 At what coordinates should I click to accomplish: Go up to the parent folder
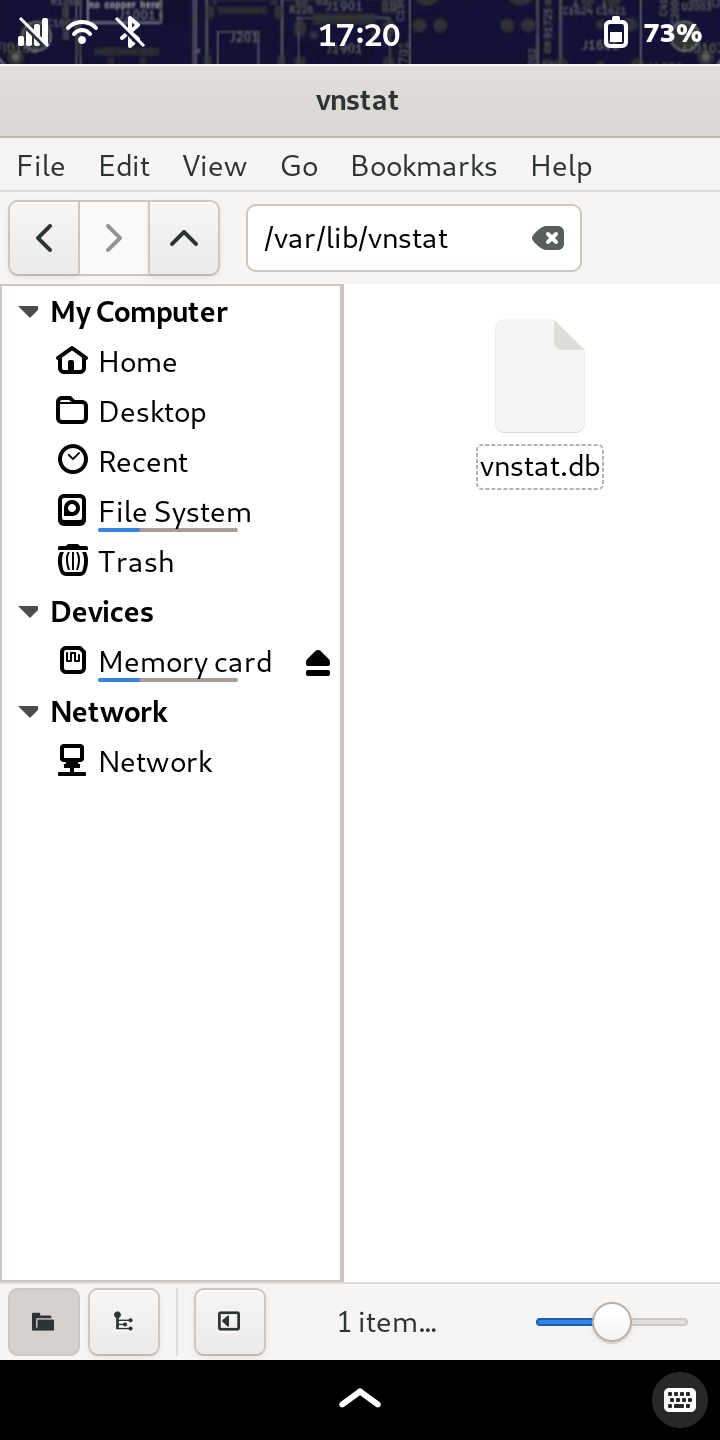(x=184, y=238)
